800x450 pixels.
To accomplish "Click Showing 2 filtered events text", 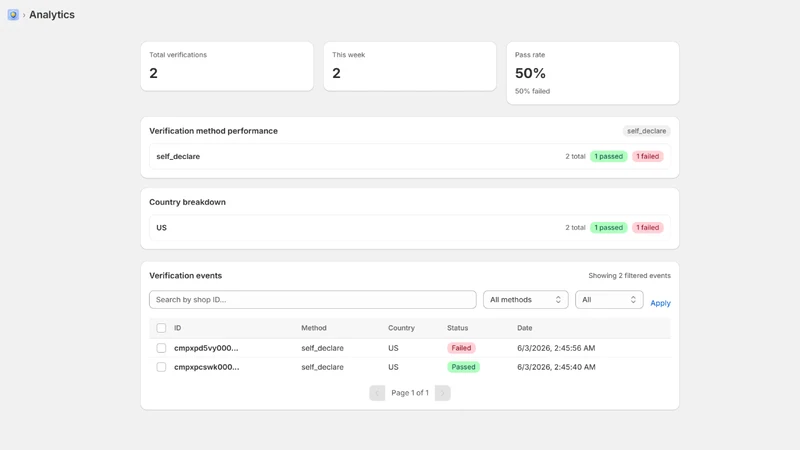I will pyautogui.click(x=630, y=276).
